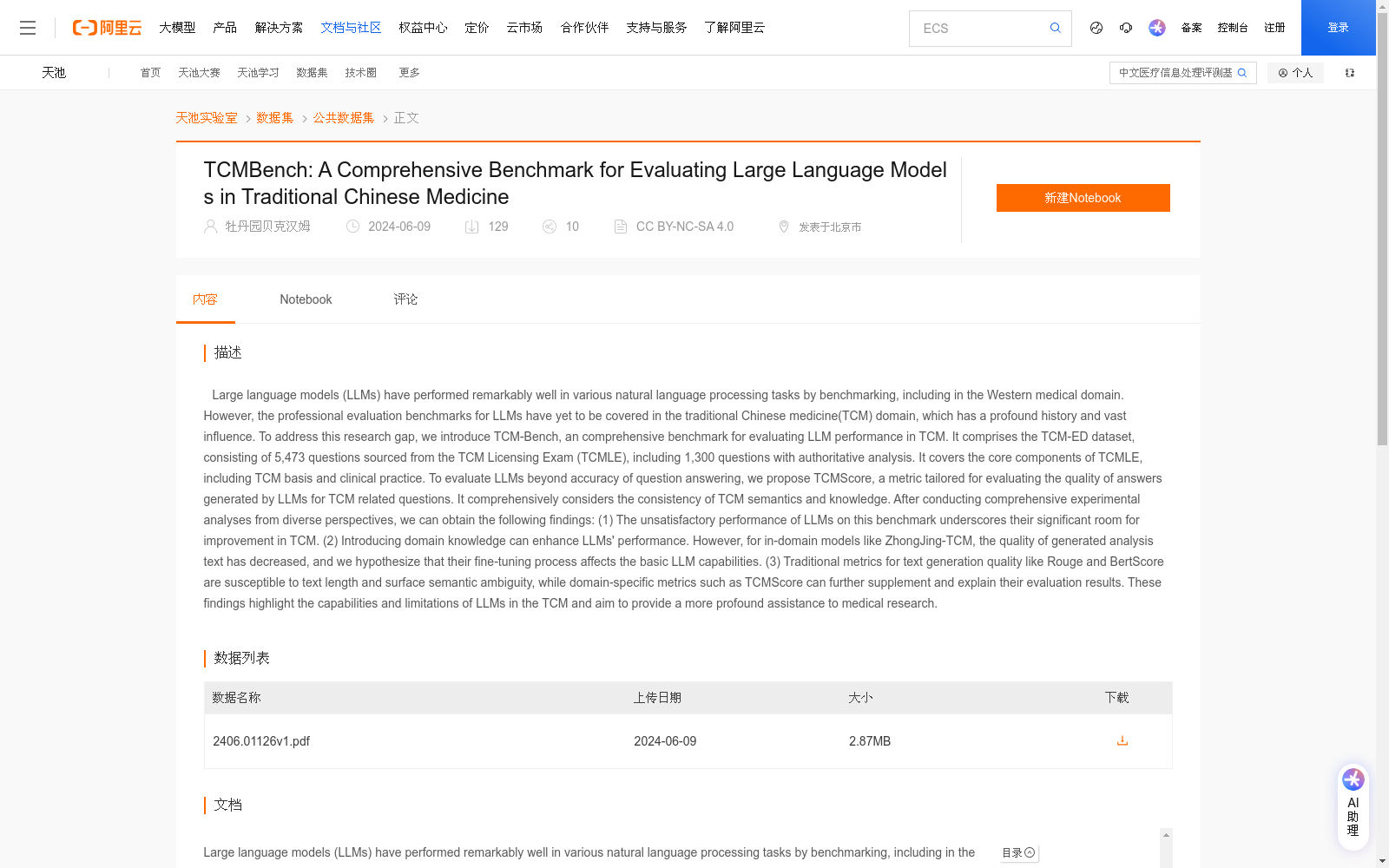This screenshot has height=868, width=1389.
Task: Follow the 数据集 breadcrumb link
Action: pos(275,118)
